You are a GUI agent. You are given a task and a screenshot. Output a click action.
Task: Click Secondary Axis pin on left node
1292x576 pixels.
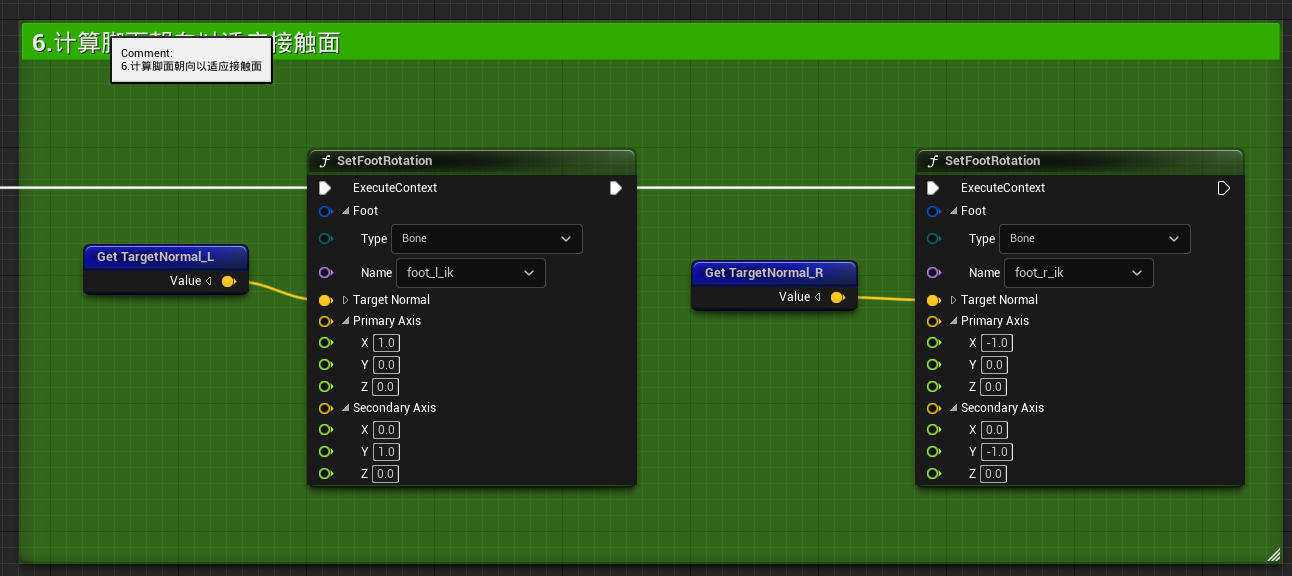click(325, 408)
